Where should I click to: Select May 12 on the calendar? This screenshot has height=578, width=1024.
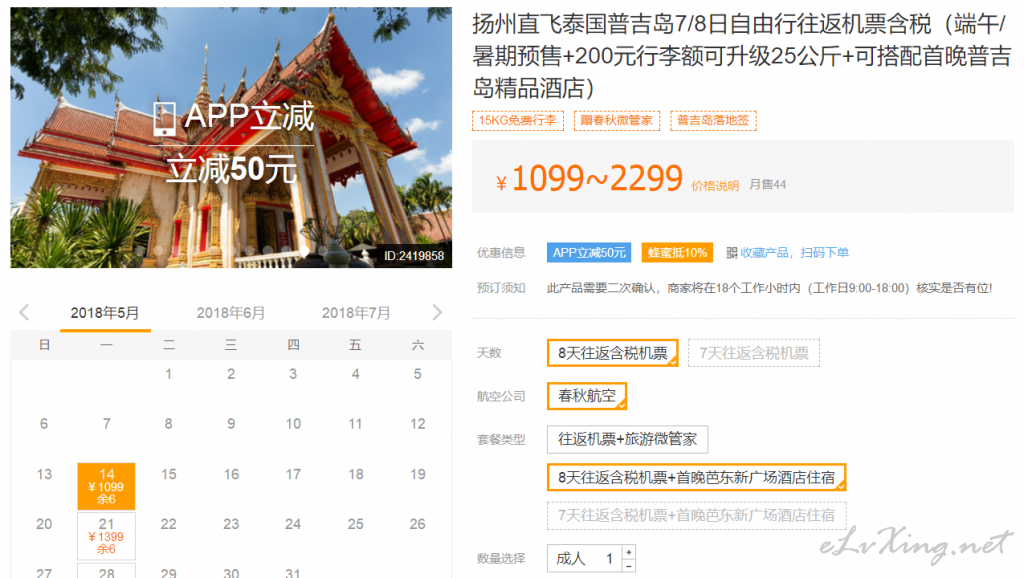417,424
